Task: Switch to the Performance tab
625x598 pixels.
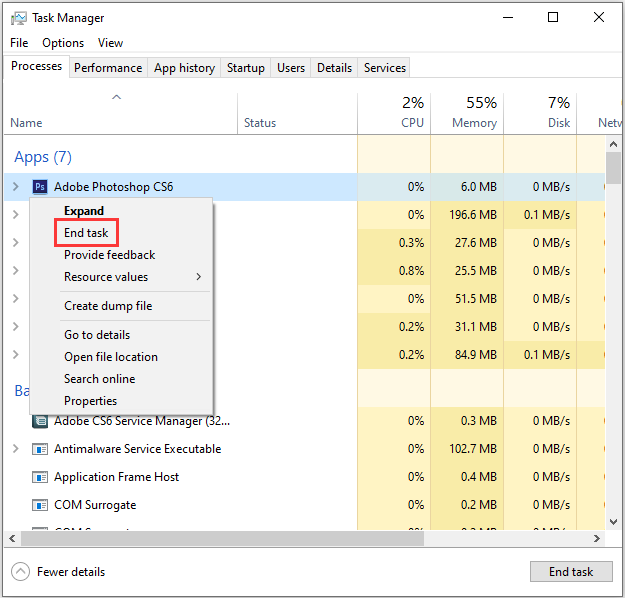Action: [108, 68]
